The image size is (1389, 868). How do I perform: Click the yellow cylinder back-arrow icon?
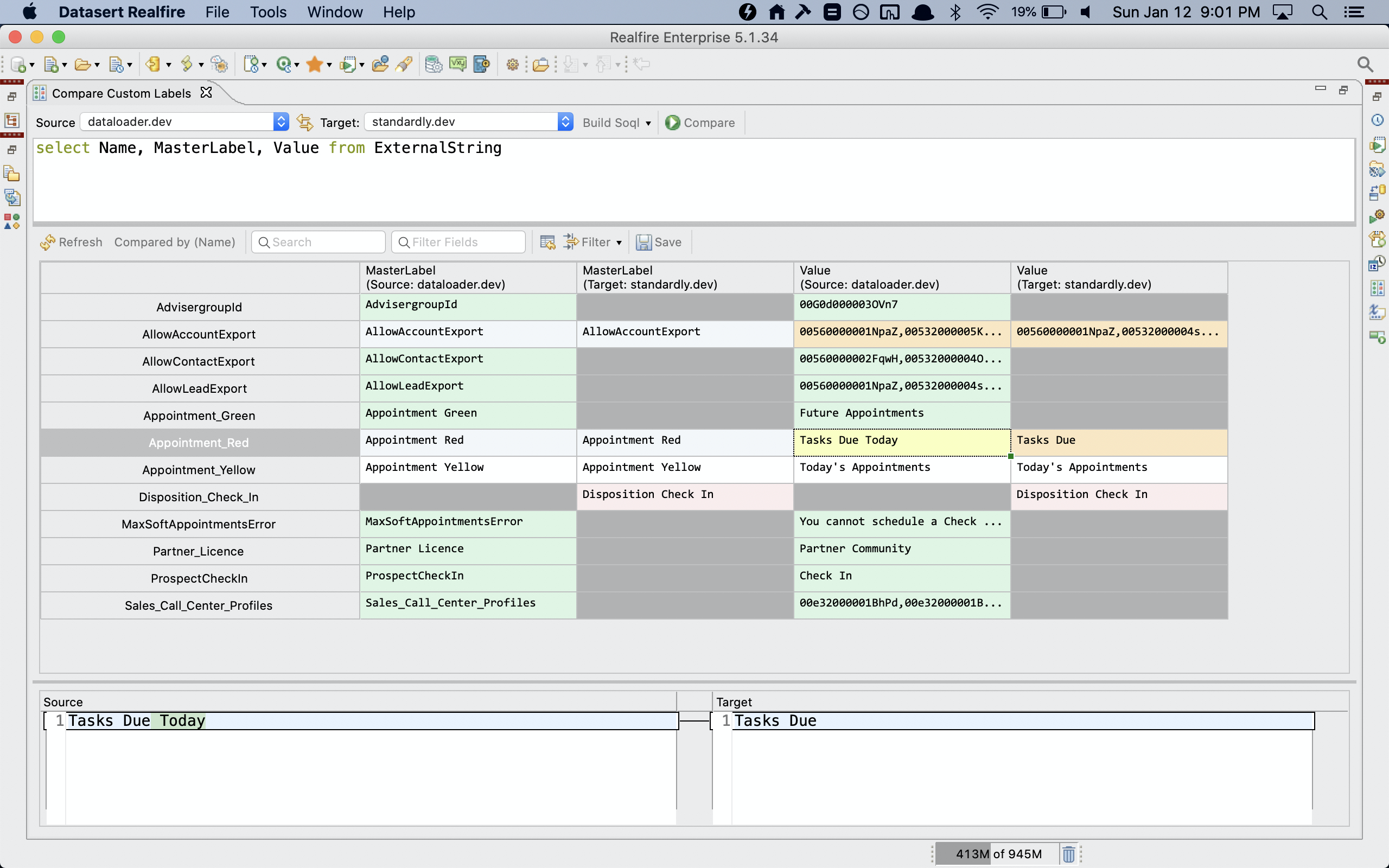tap(152, 63)
